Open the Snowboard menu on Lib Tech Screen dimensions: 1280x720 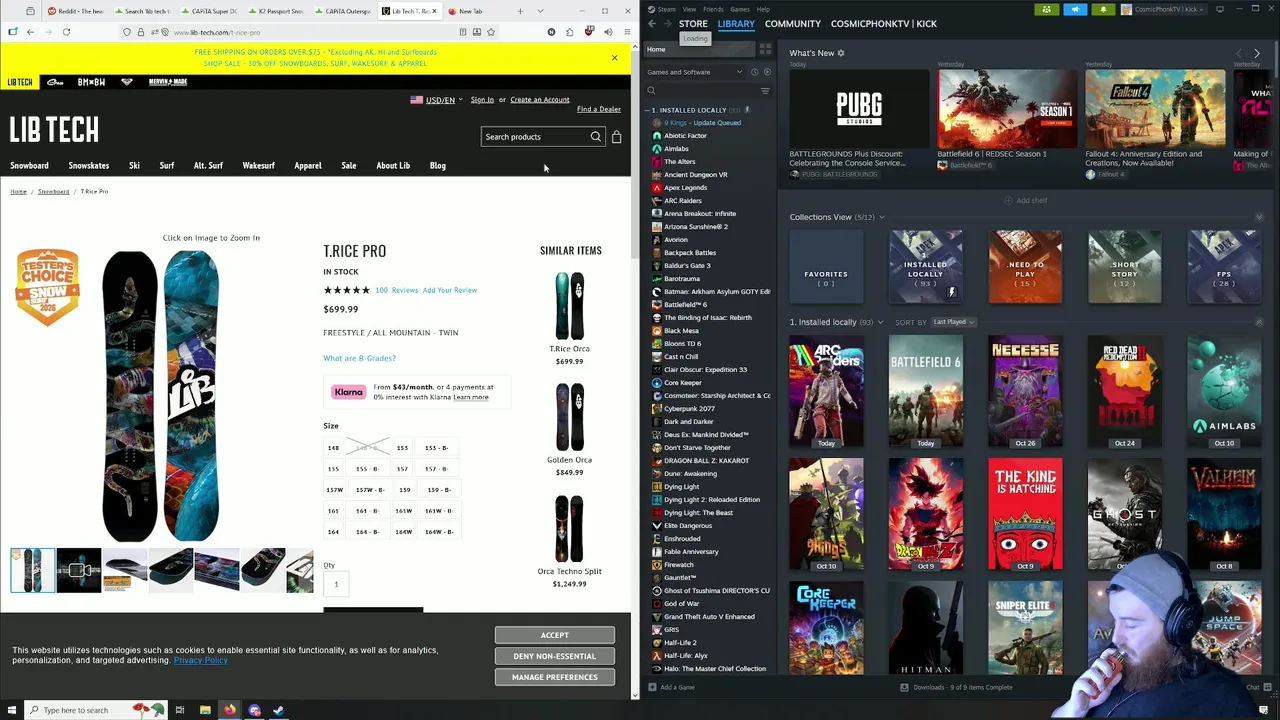click(x=29, y=166)
